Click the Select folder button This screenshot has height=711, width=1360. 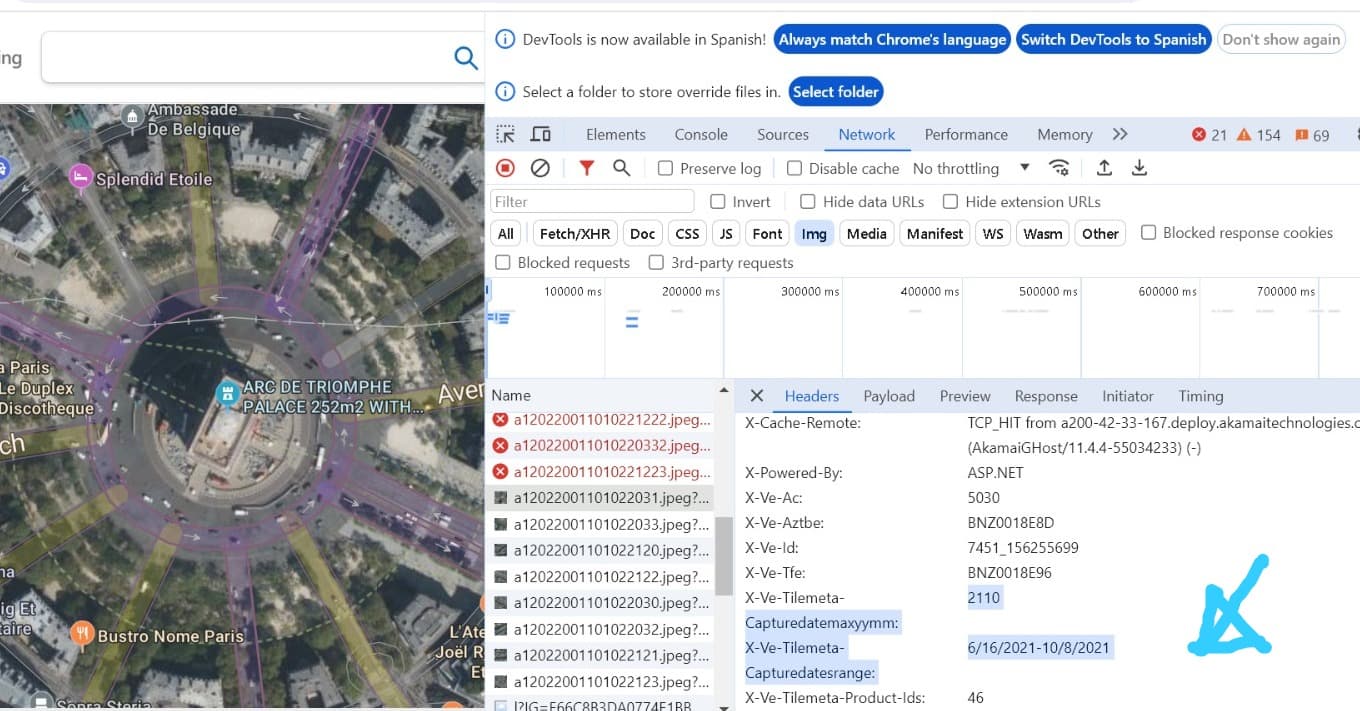coord(836,92)
